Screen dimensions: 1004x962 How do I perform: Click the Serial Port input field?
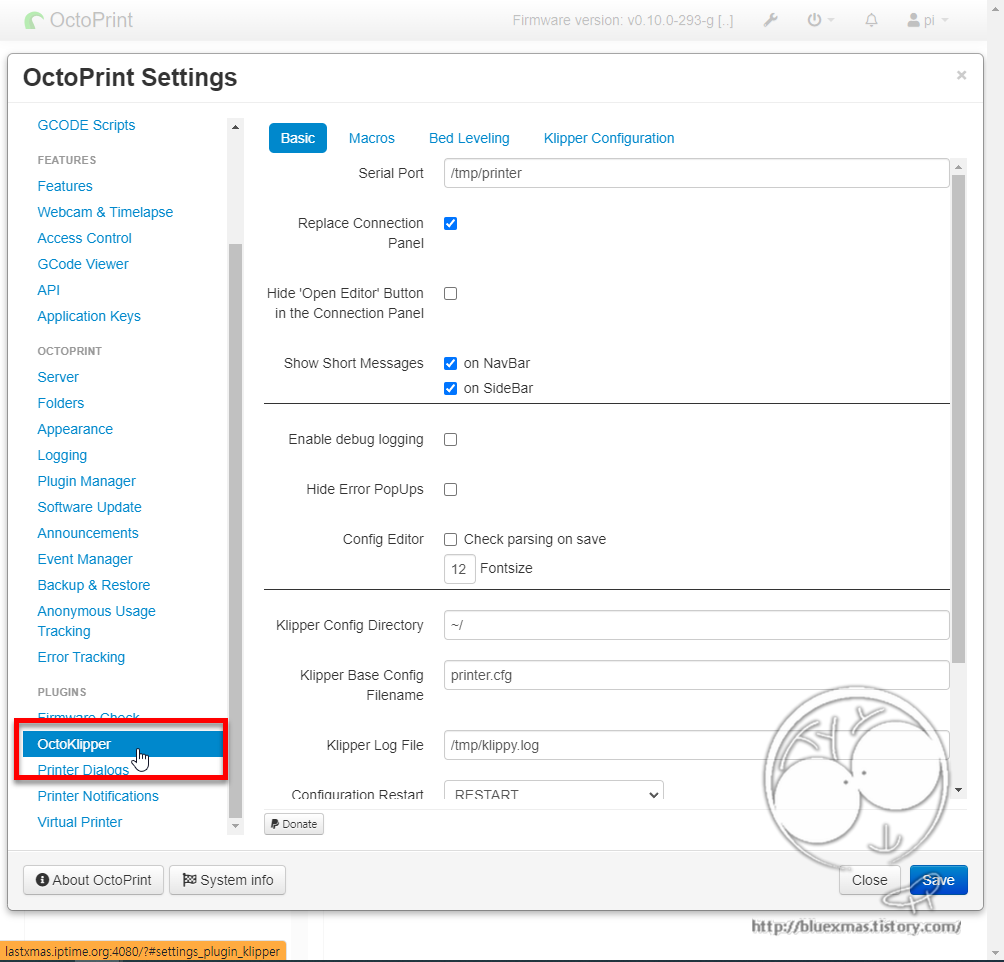tap(697, 173)
